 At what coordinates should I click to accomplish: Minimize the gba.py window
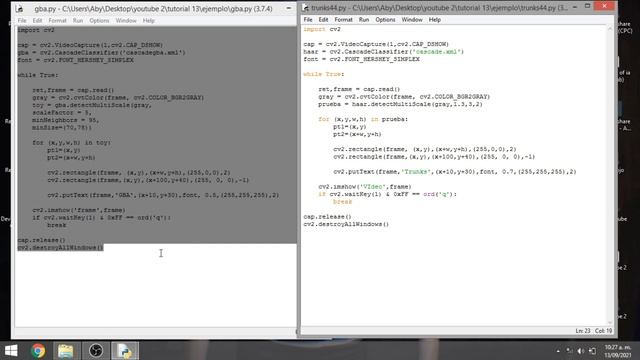tap(289, 8)
